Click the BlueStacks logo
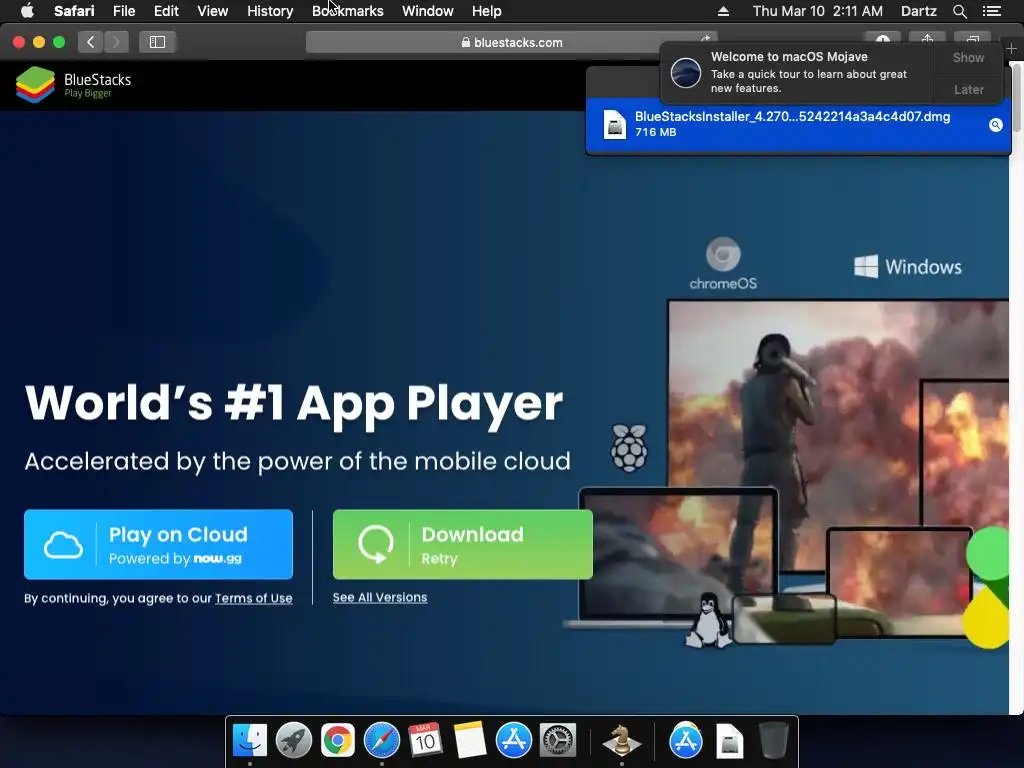 (73, 85)
